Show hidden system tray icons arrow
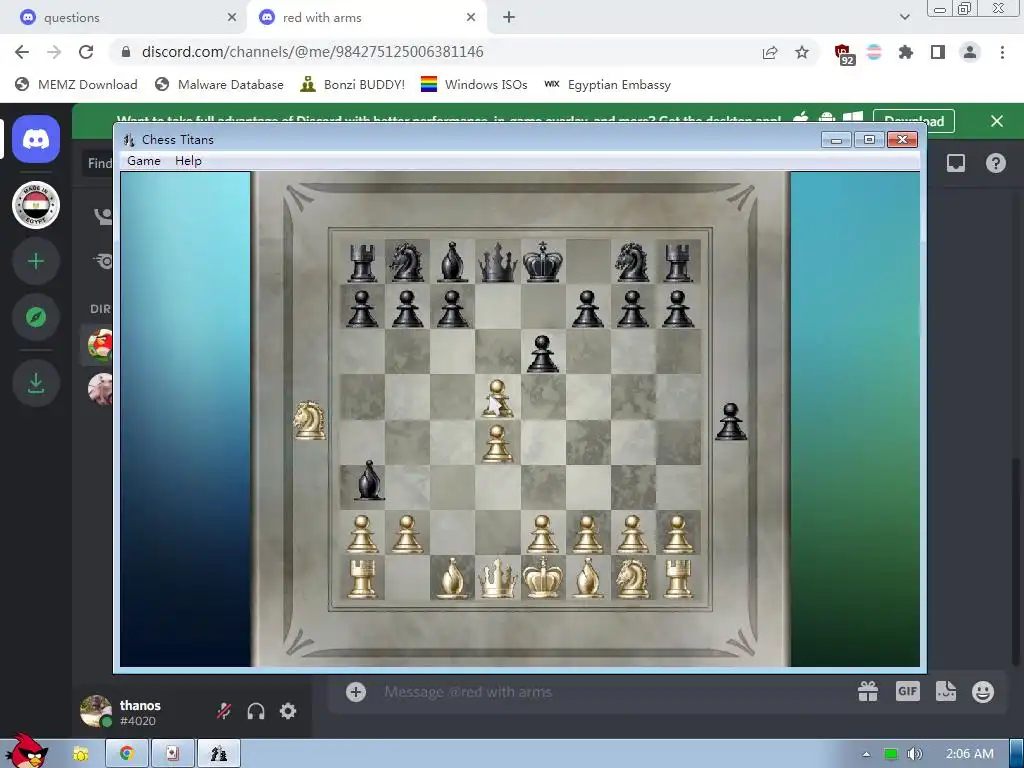Viewport: 1024px width, 768px height. click(x=866, y=754)
